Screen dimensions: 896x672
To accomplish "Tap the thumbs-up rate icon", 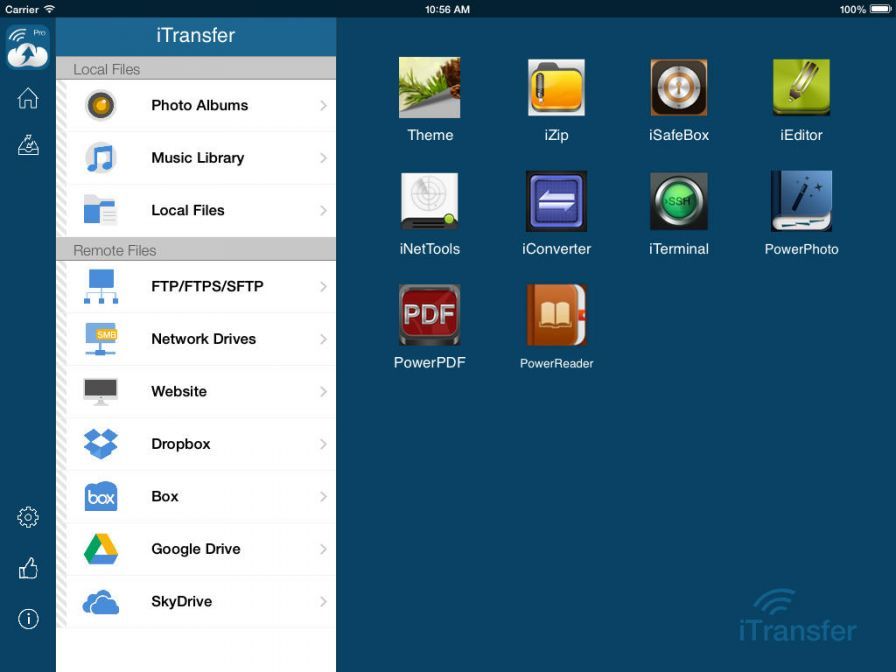I will tap(28, 568).
